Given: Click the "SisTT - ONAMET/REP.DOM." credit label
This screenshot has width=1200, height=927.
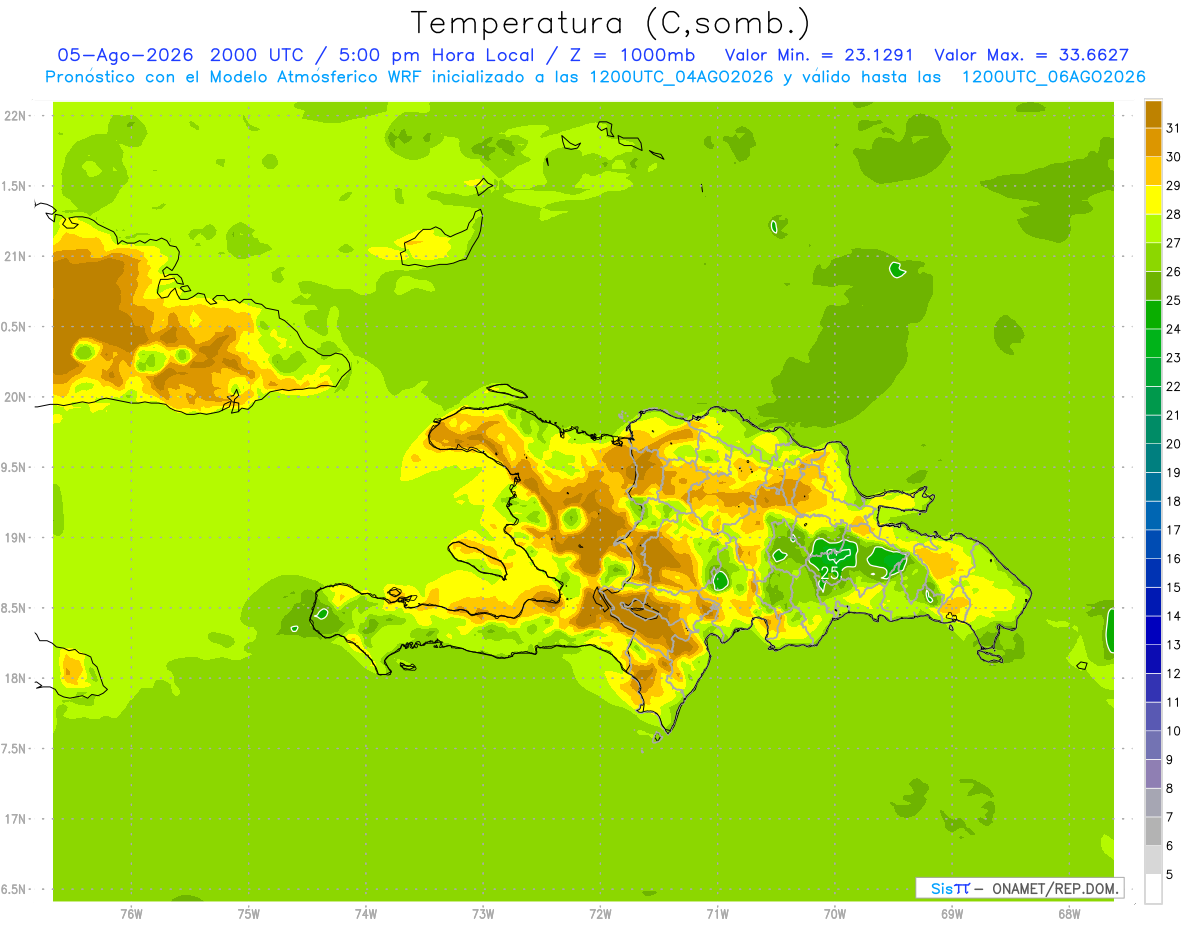Looking at the screenshot, I should coord(1019,888).
